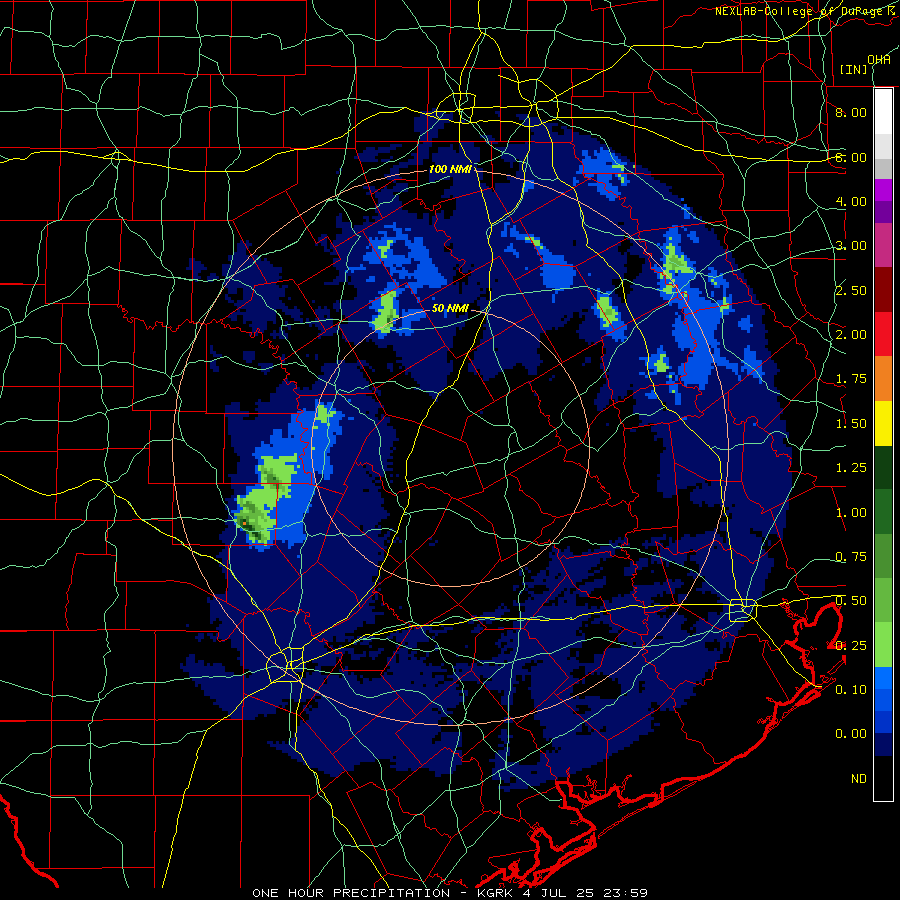Viewport: 900px width, 900px height.
Task: Click the 'ONE HOUR PRECIPITATION' caption text
Action: [351, 893]
